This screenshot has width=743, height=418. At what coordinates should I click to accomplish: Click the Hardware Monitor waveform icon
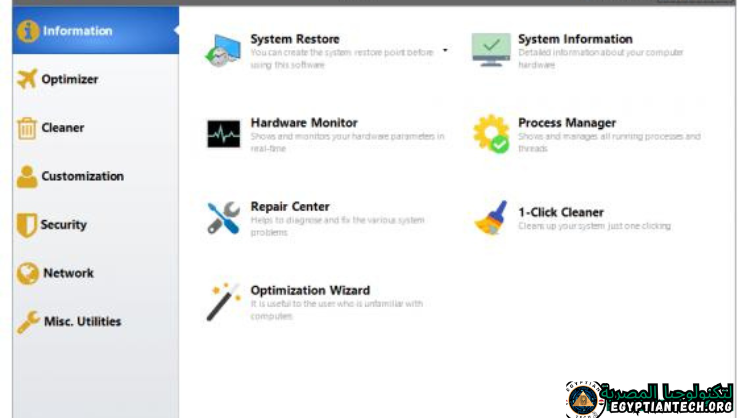[223, 134]
